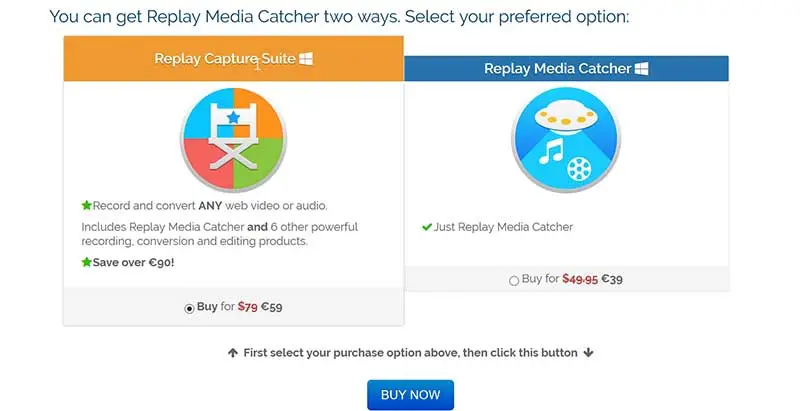This screenshot has width=800, height=411.
Task: Click Windows logo beside Replay Media Catcher
Action: tap(642, 69)
